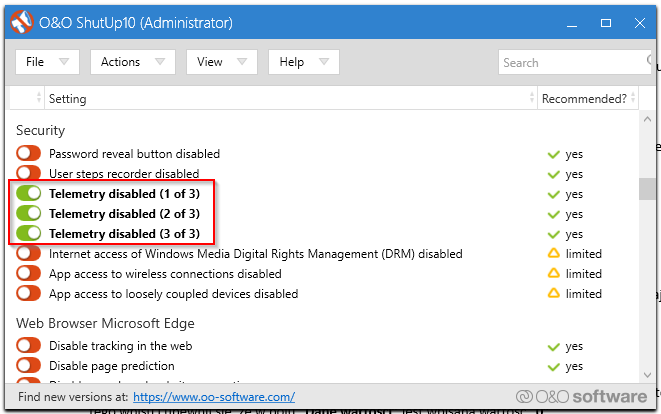661x414 pixels.
Task: Turn off Telemetry disabled (2 of 3) switch
Action: (29, 213)
